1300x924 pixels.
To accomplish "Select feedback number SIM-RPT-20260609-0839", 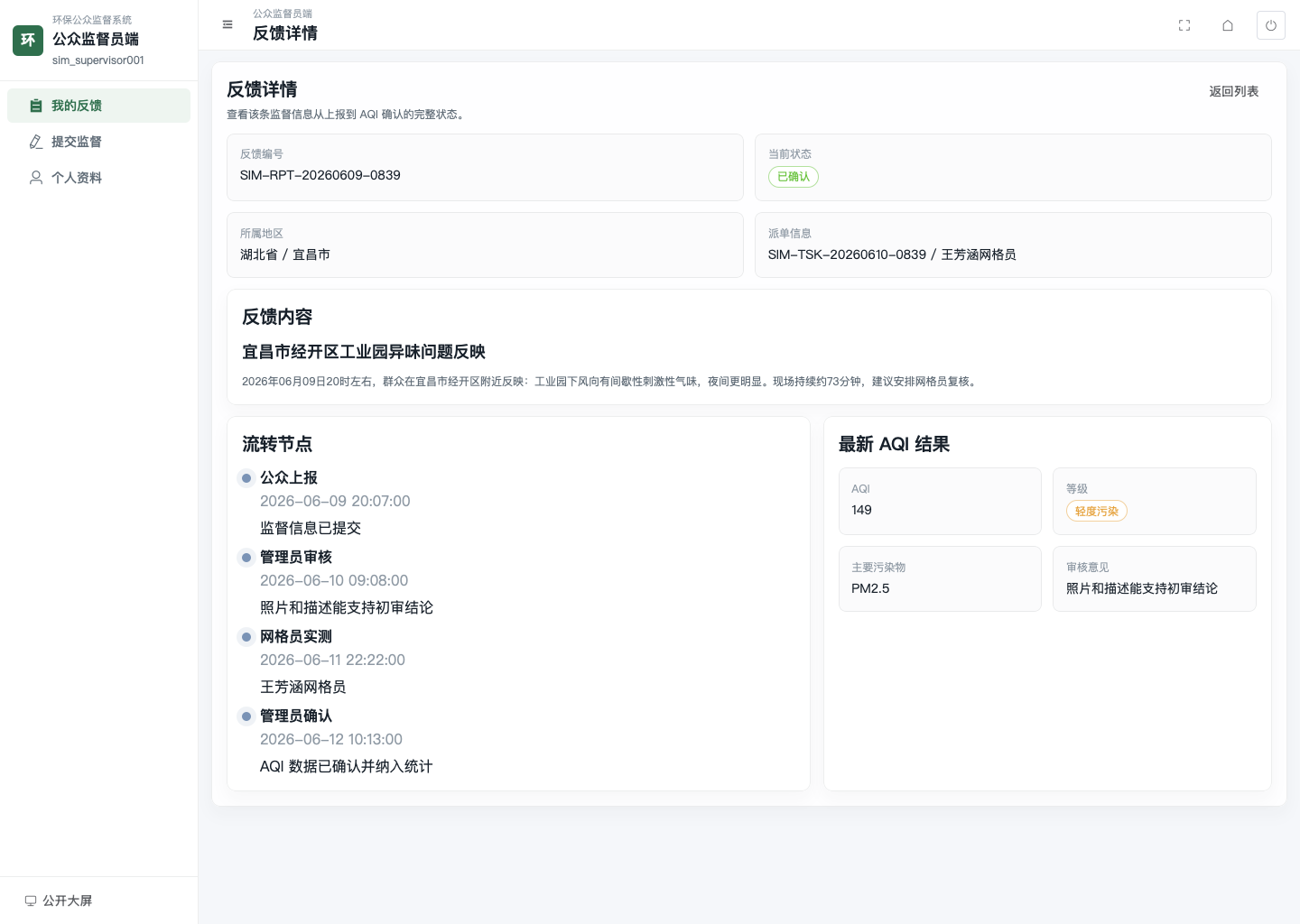I will point(320,175).
